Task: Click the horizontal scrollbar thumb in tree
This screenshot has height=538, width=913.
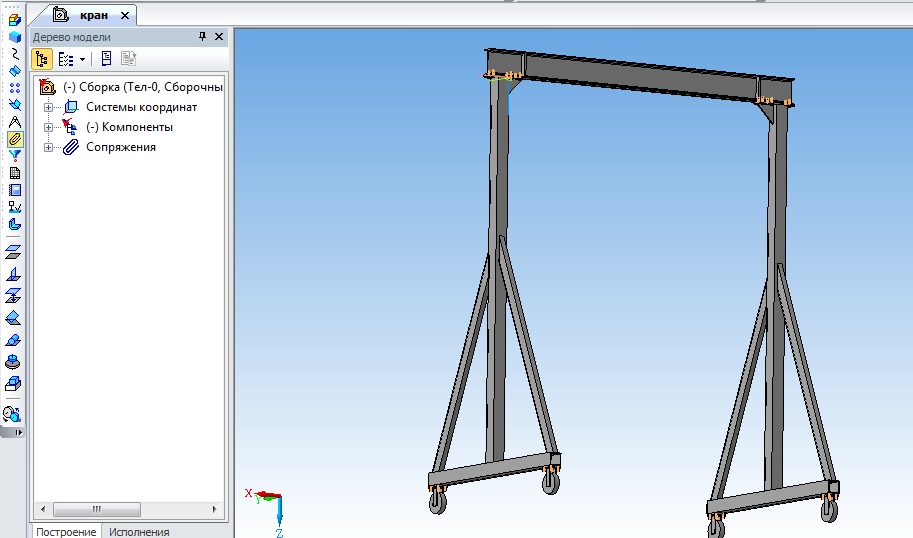Action: tap(97, 509)
